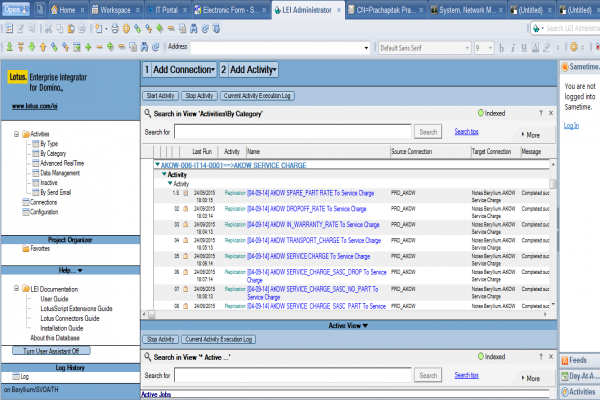
Task: Click the Activities sidebar icon
Action: (565, 392)
